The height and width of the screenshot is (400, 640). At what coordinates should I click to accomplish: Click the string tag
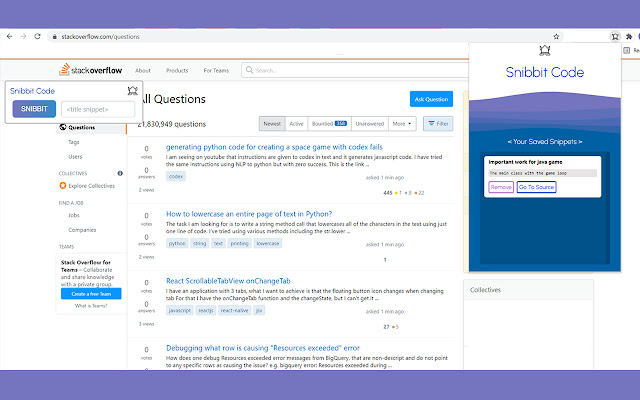pyautogui.click(x=200, y=243)
